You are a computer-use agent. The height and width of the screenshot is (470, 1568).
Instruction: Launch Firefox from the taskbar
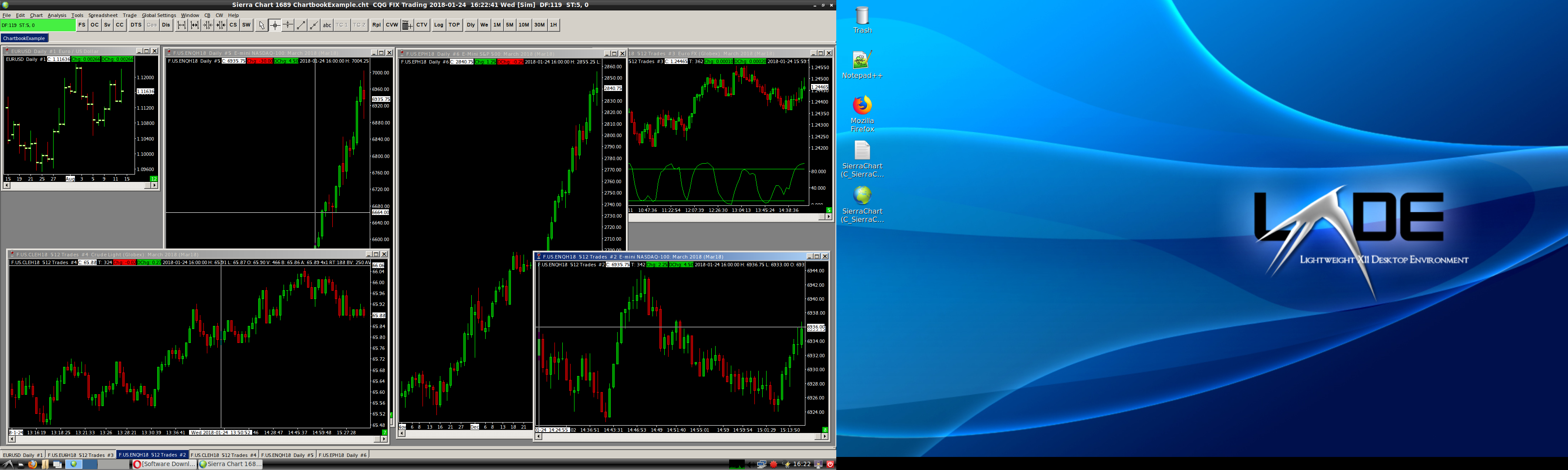tap(32, 464)
